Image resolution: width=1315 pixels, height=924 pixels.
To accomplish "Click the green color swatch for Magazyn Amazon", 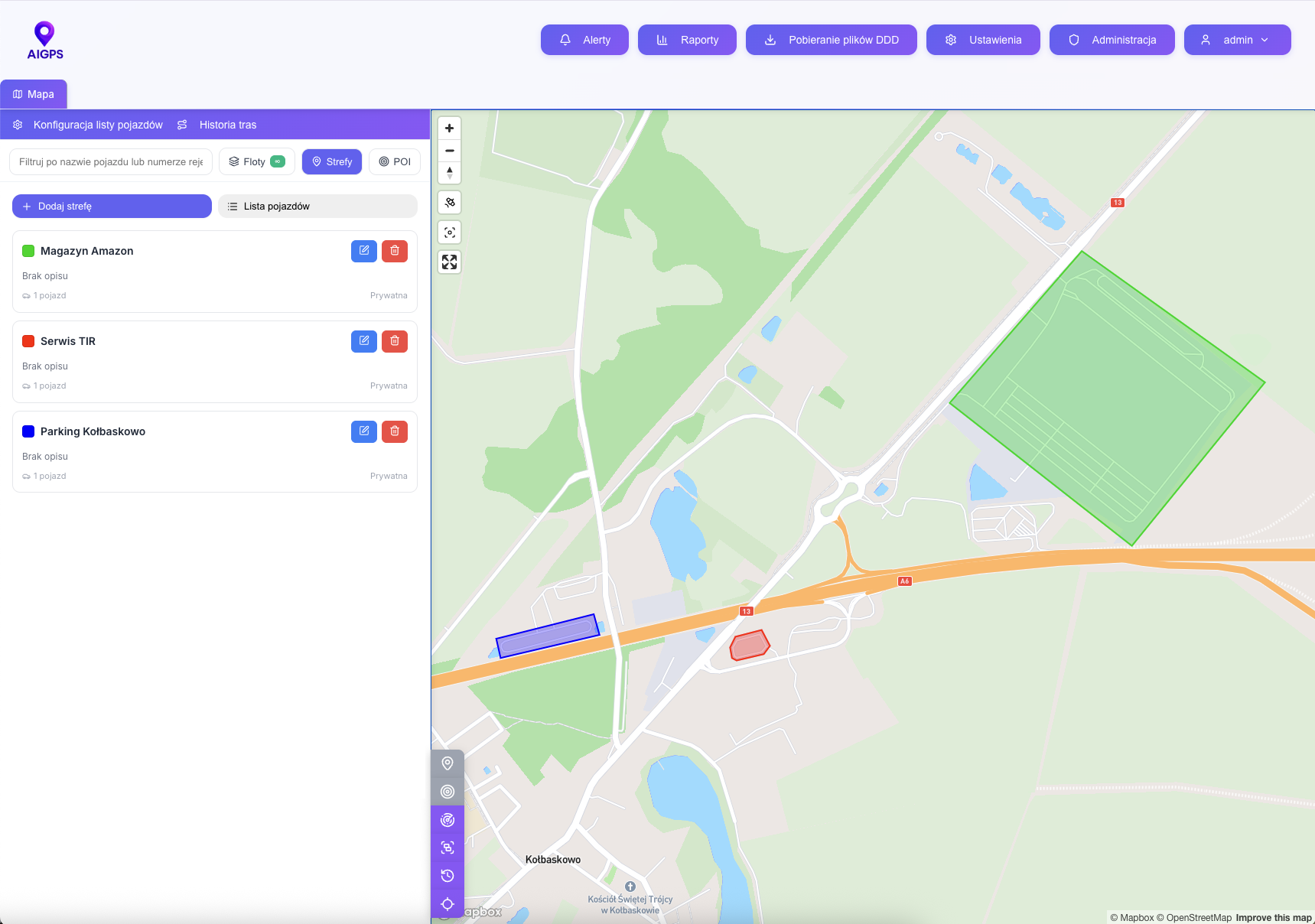I will pos(28,250).
